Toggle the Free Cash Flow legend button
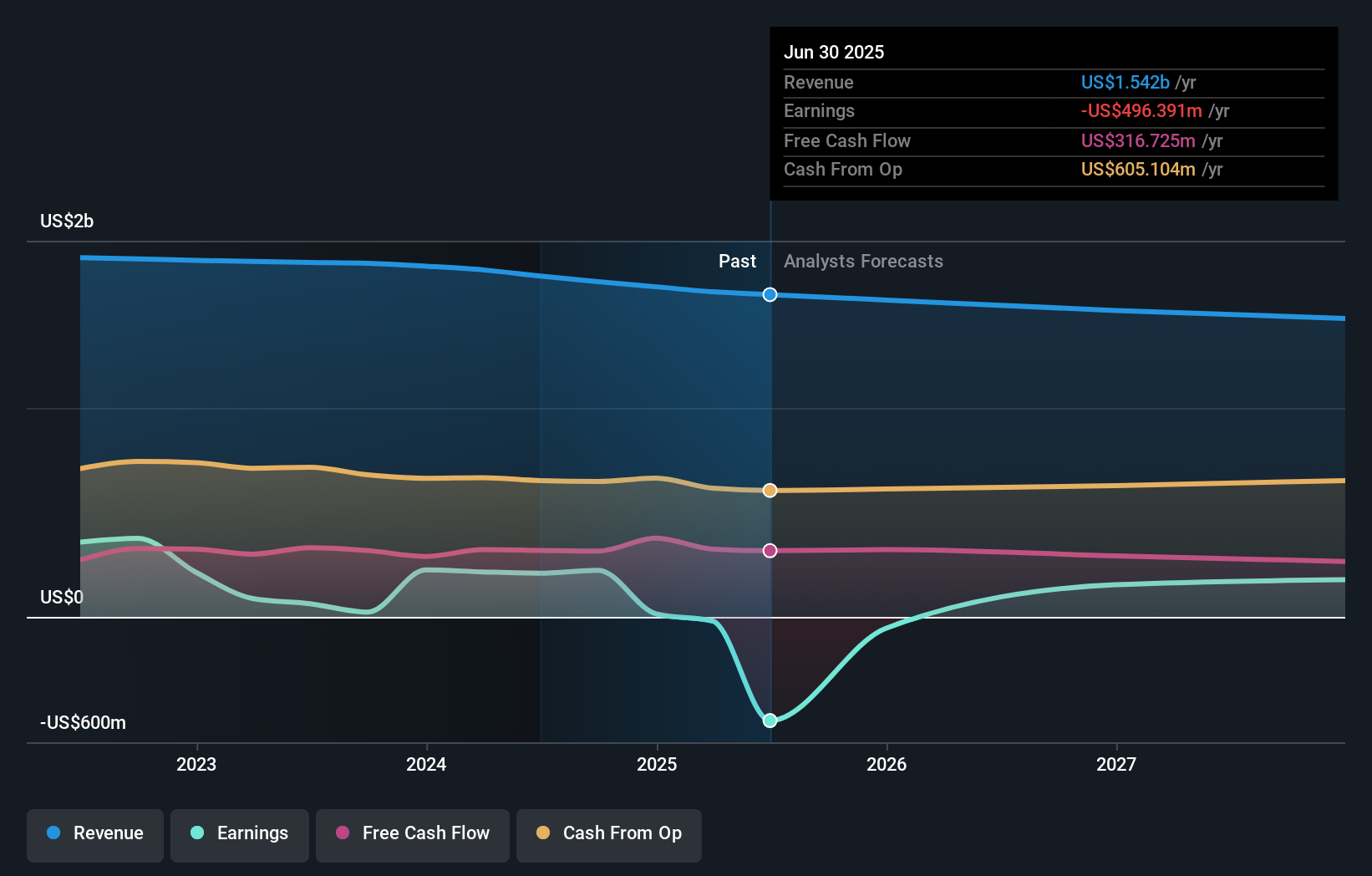 413,835
